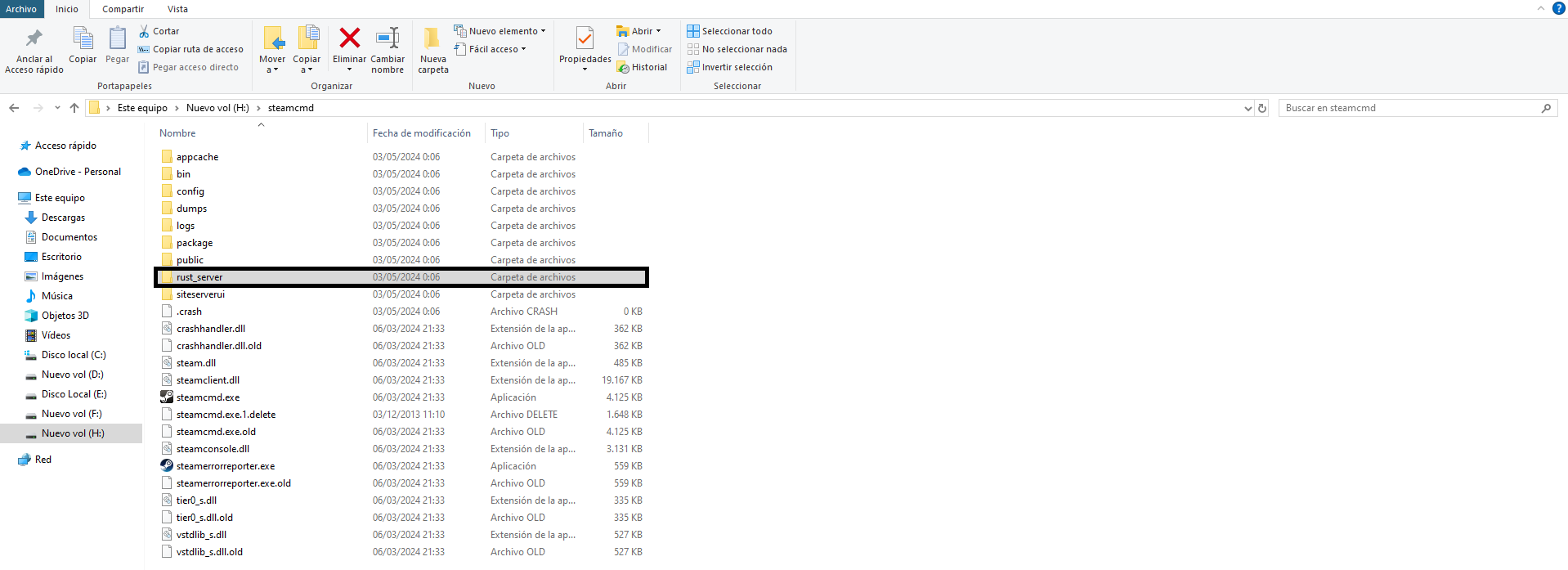Click the Copiar clipboard icon

tap(83, 38)
